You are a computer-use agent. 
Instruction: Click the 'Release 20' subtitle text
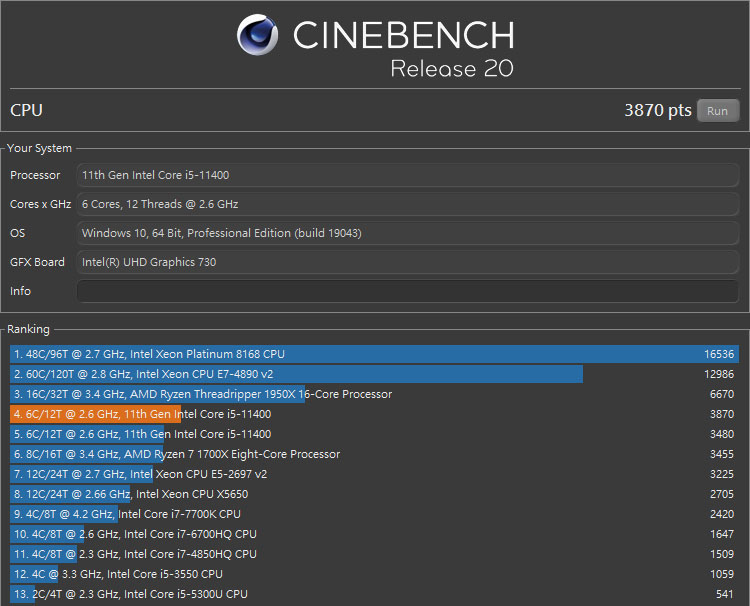click(452, 68)
